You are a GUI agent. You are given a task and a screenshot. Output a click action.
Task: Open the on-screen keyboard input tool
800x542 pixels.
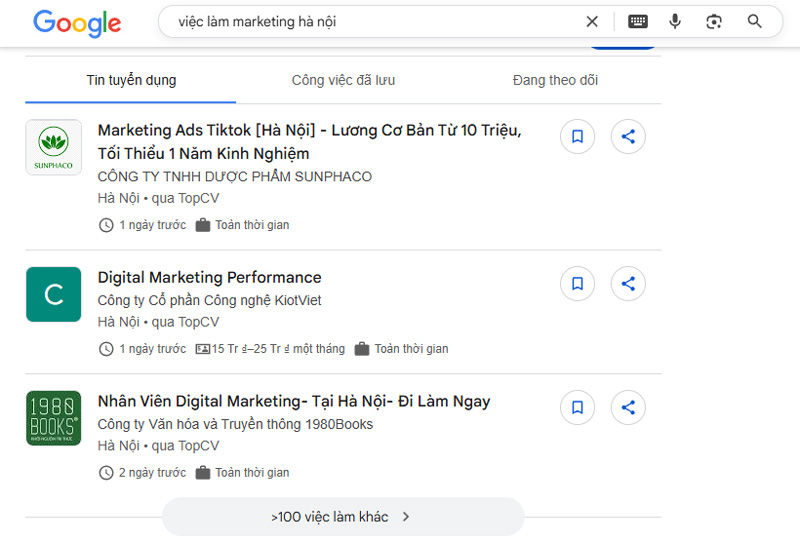tap(638, 21)
